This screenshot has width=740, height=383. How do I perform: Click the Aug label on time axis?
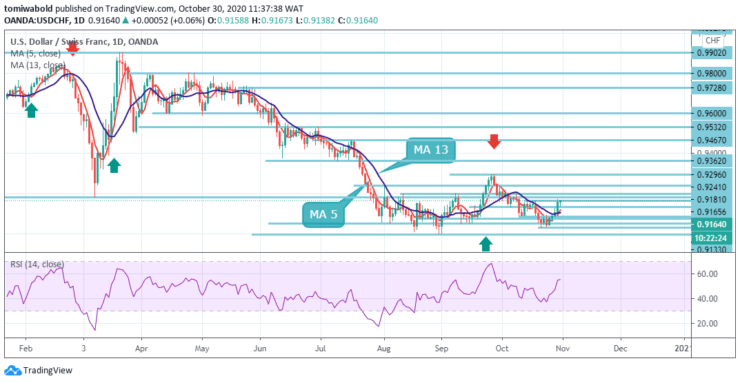tap(384, 348)
